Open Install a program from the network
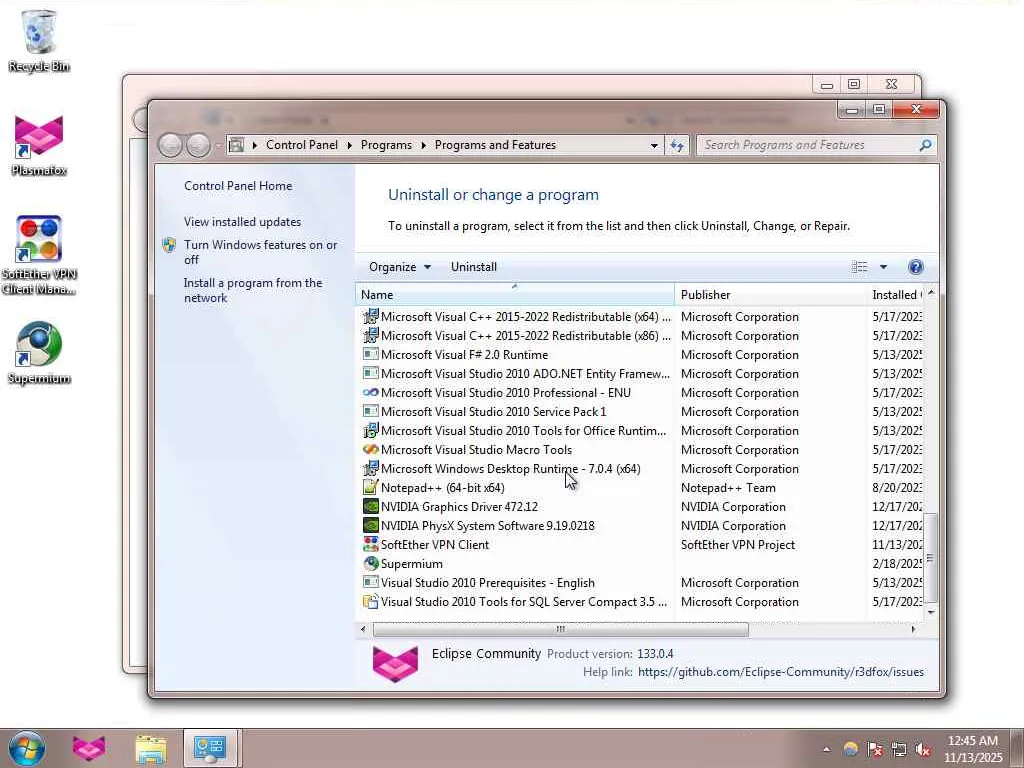This screenshot has width=1024, height=768. 253,290
